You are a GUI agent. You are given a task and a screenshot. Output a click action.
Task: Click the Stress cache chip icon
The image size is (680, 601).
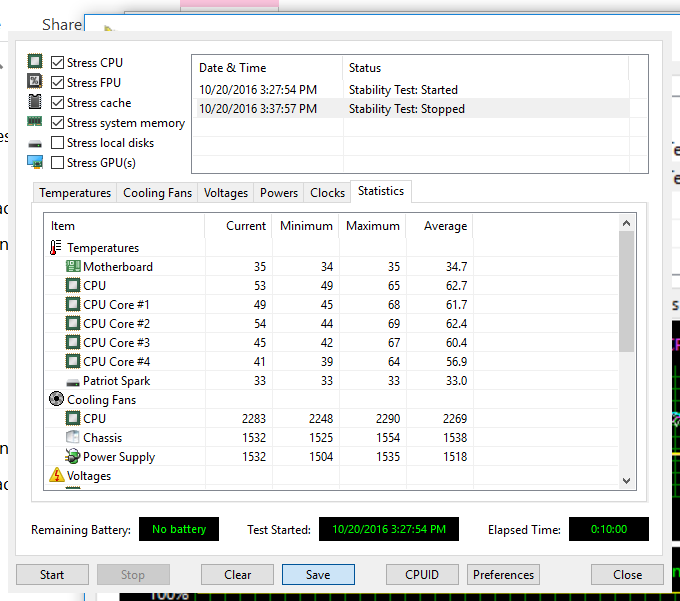[x=35, y=101]
